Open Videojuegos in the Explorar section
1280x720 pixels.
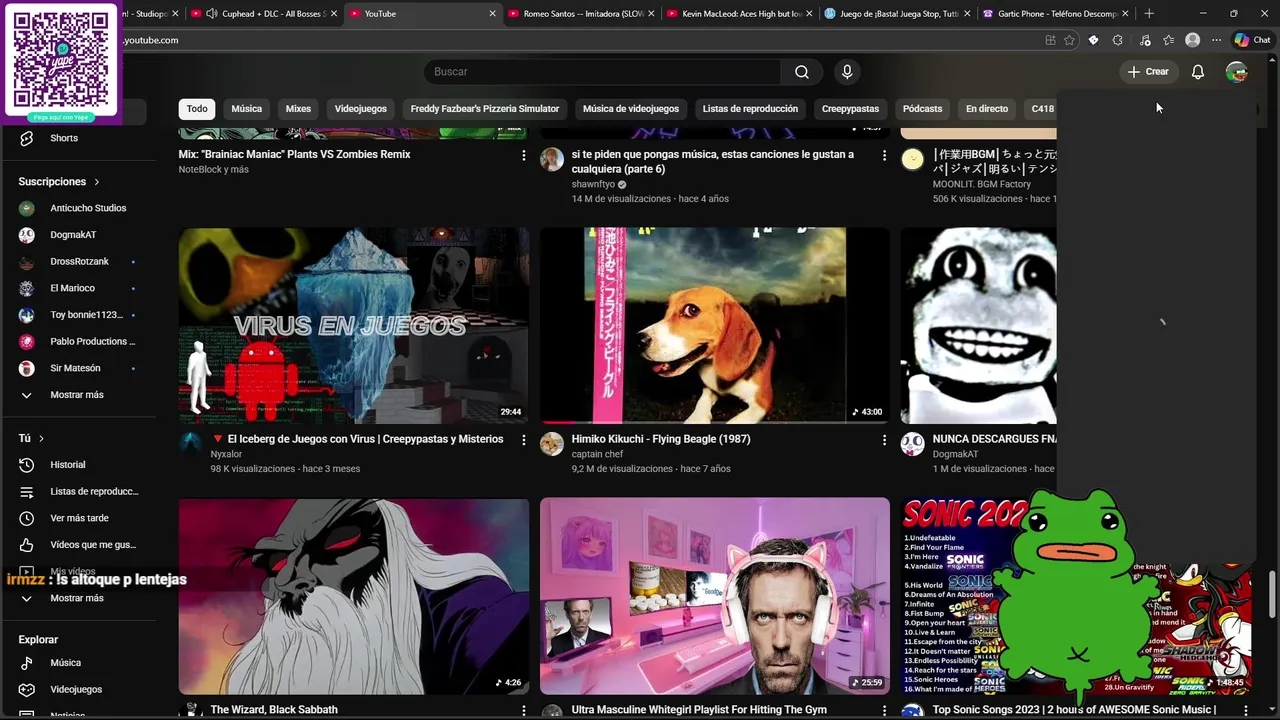78,690
